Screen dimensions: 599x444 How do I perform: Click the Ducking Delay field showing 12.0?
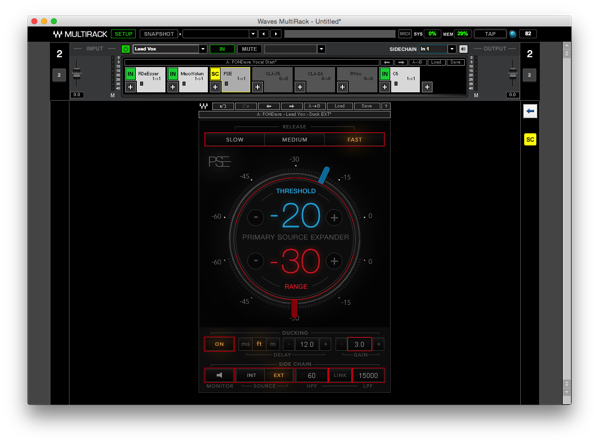pos(307,344)
